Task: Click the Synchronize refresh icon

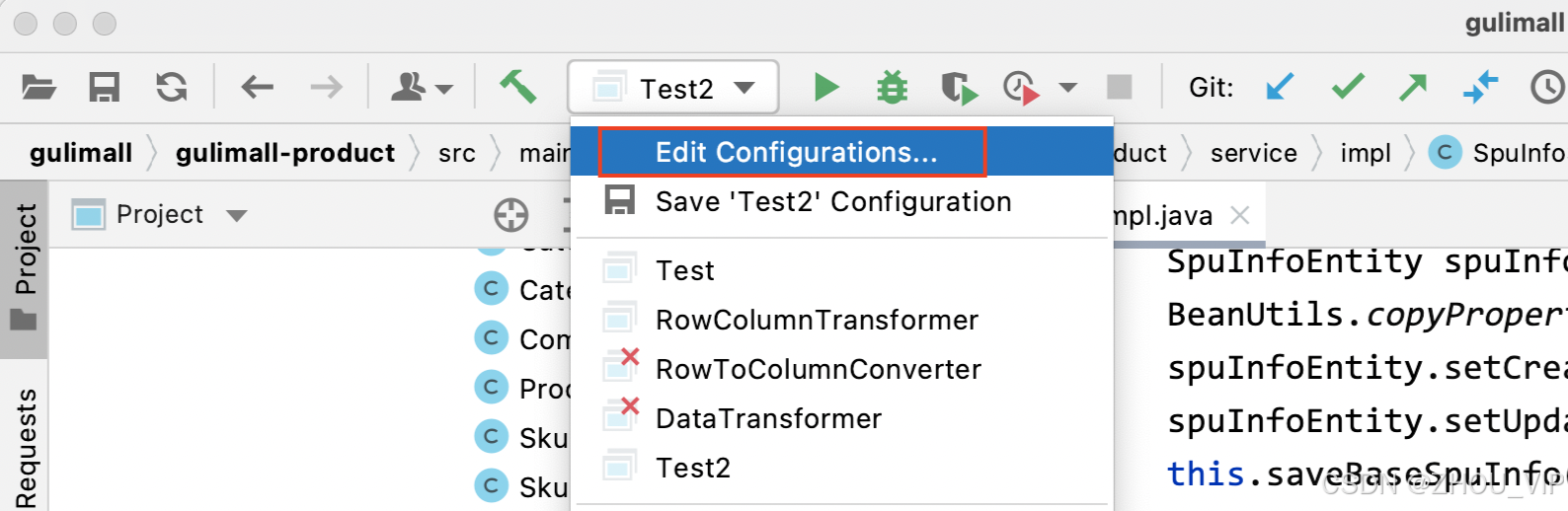Action: coord(172,88)
